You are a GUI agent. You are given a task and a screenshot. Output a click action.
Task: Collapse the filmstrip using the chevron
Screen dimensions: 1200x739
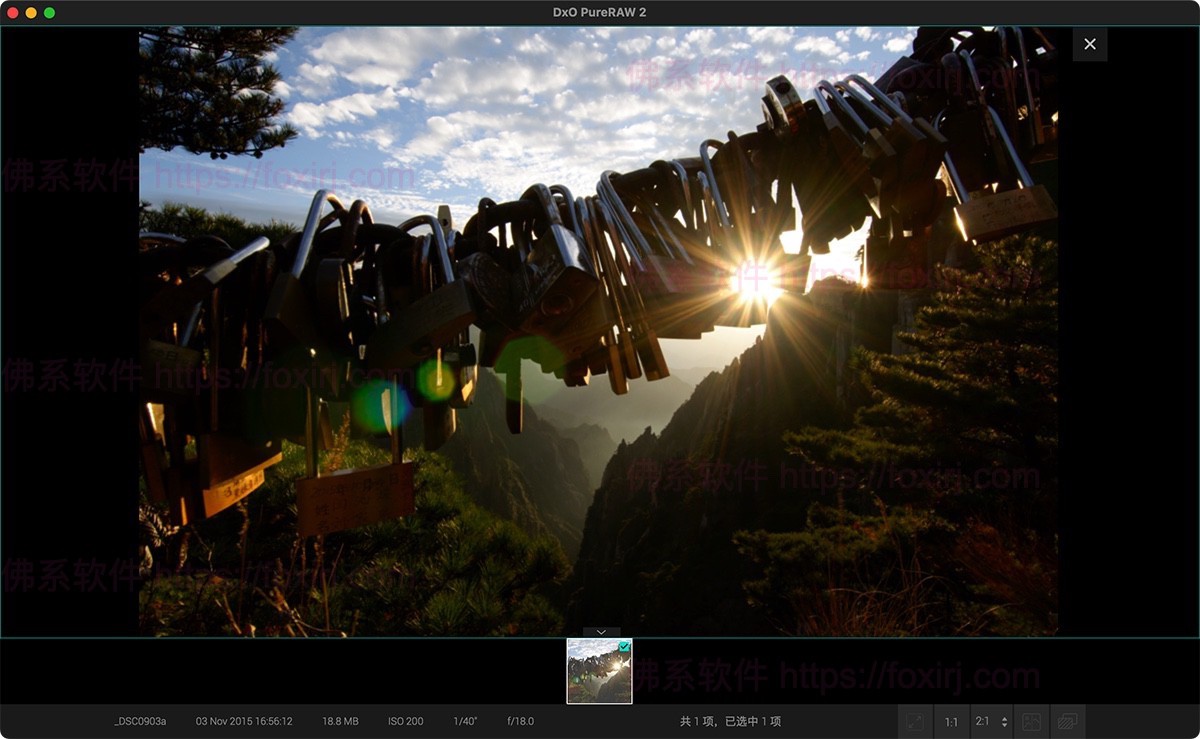601,632
